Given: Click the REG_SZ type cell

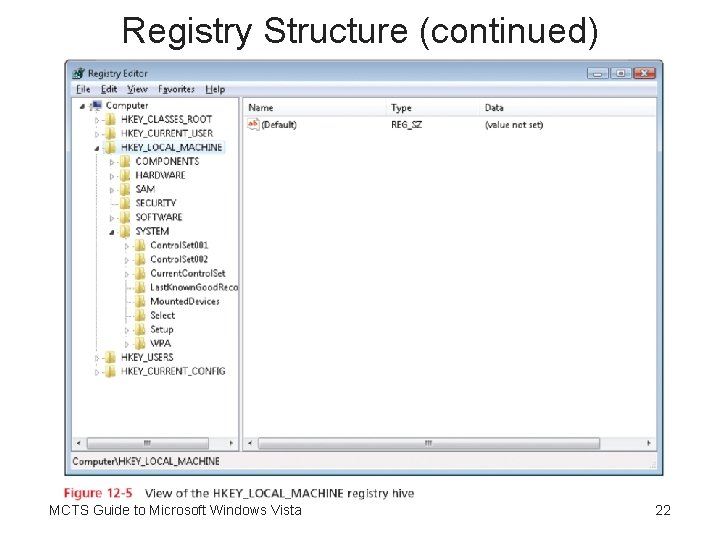Looking at the screenshot, I should pyautogui.click(x=406, y=125).
